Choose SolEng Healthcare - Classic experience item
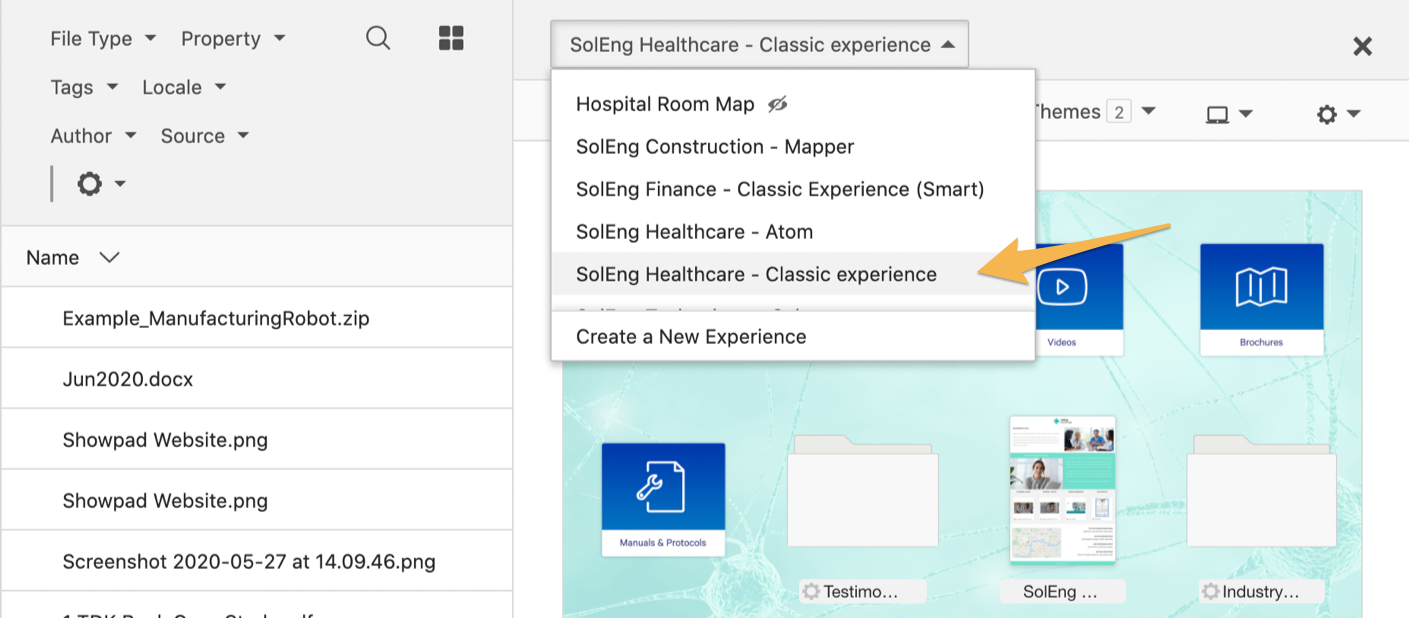Screen dimensions: 1409x618 [x=793, y=274]
